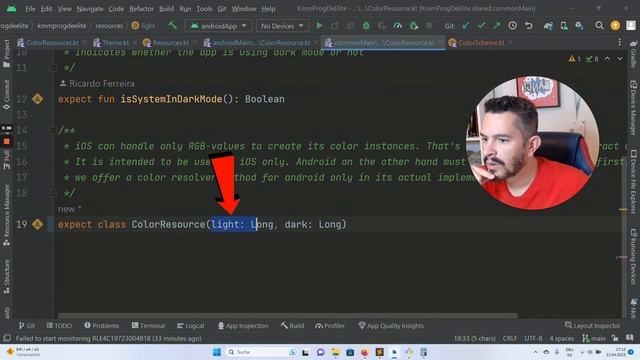Open the Problems tool window
Image resolution: width=640 pixels, height=360 pixels.
click(x=102, y=326)
